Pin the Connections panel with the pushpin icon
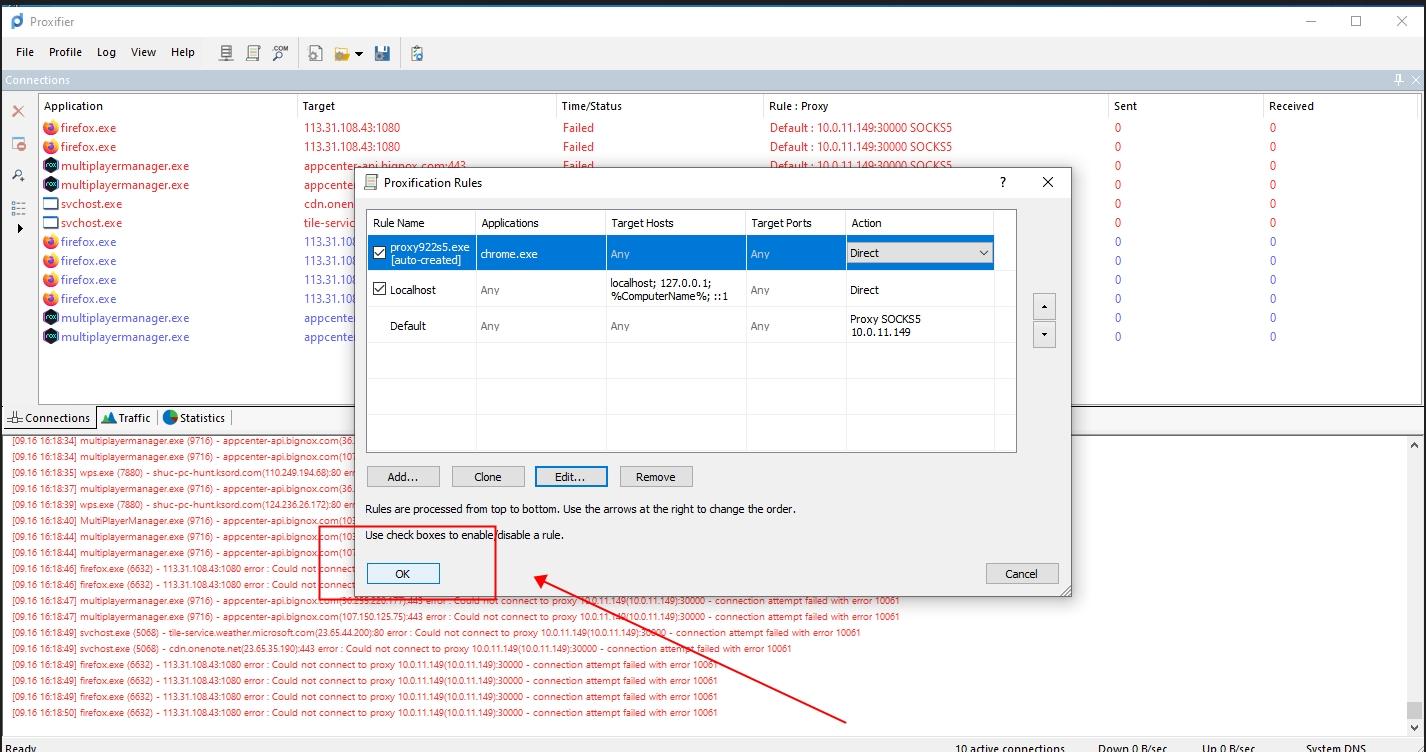1426x752 pixels. [1399, 80]
